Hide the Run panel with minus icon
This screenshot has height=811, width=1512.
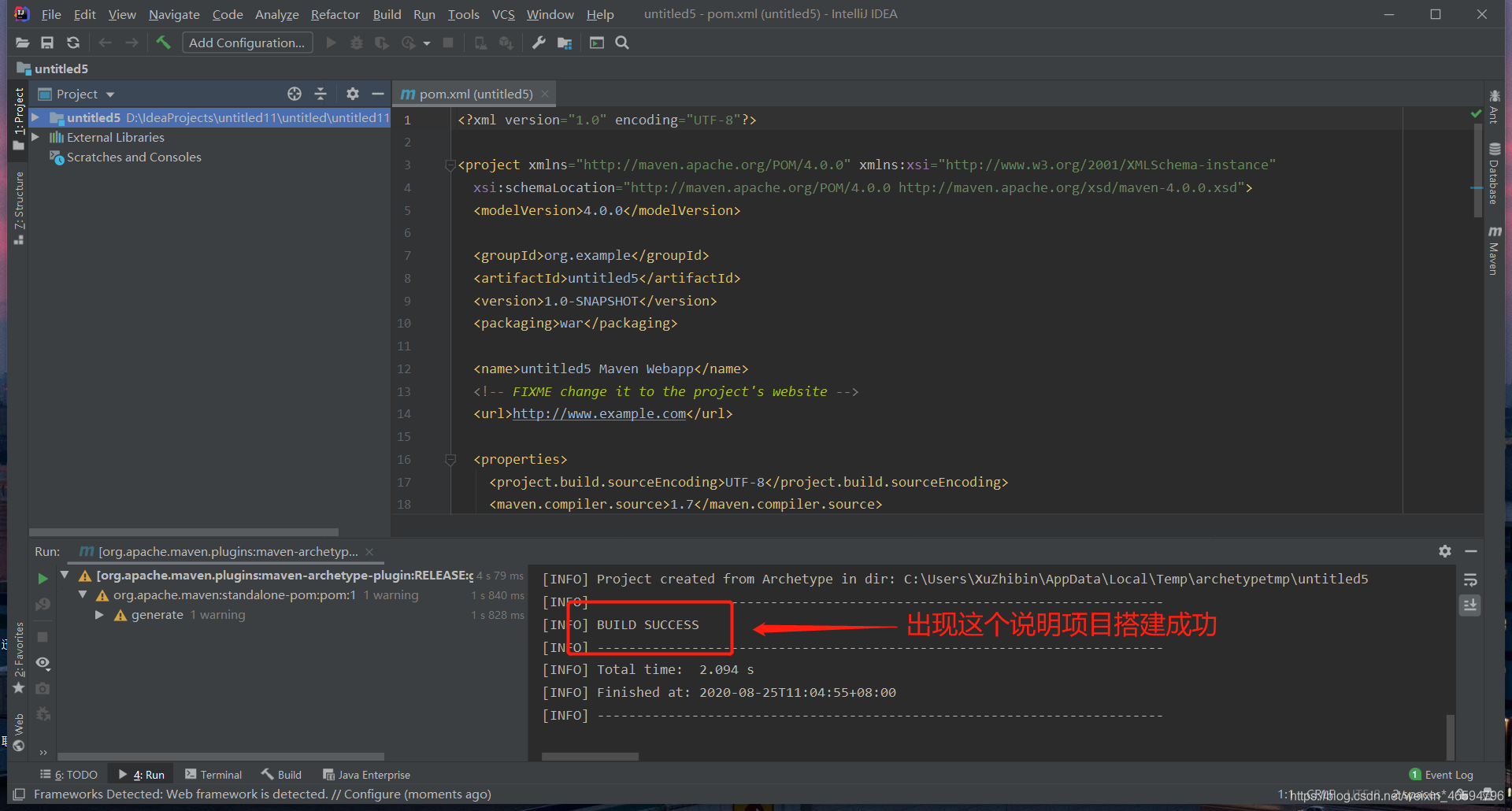1470,551
